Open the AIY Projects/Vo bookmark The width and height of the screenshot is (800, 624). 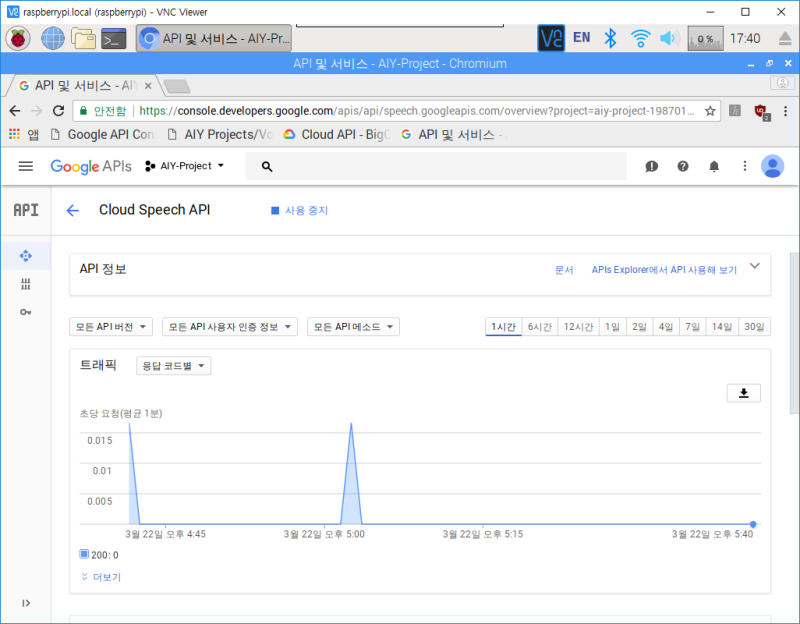point(220,134)
